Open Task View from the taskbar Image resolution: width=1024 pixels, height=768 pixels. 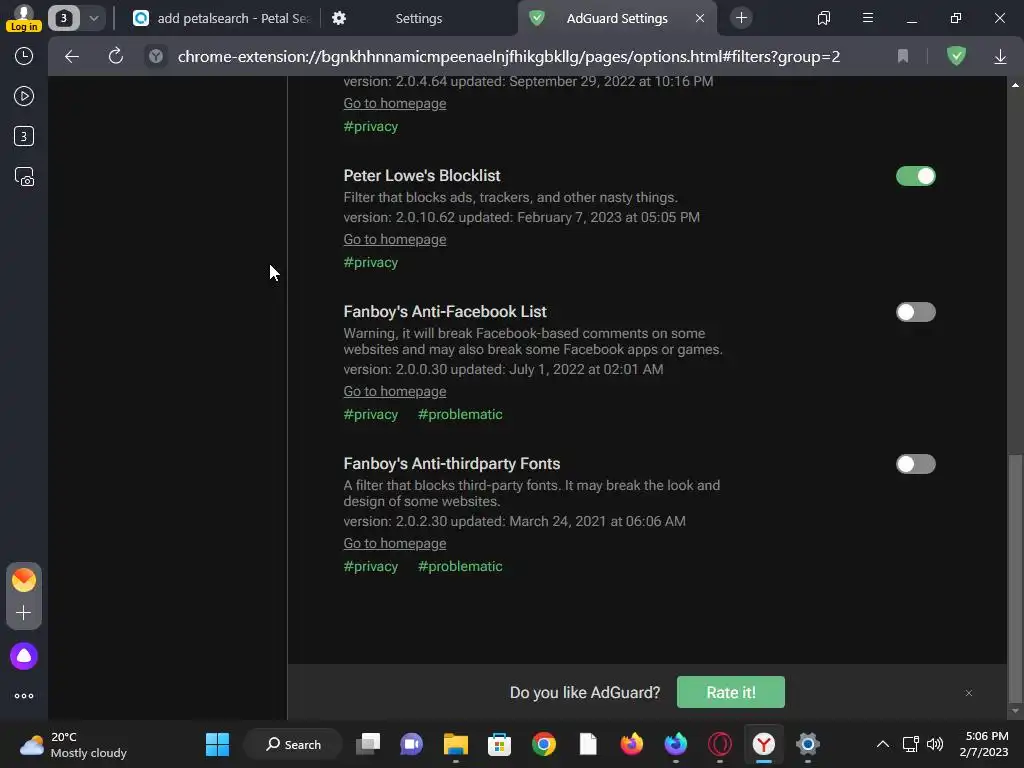368,744
